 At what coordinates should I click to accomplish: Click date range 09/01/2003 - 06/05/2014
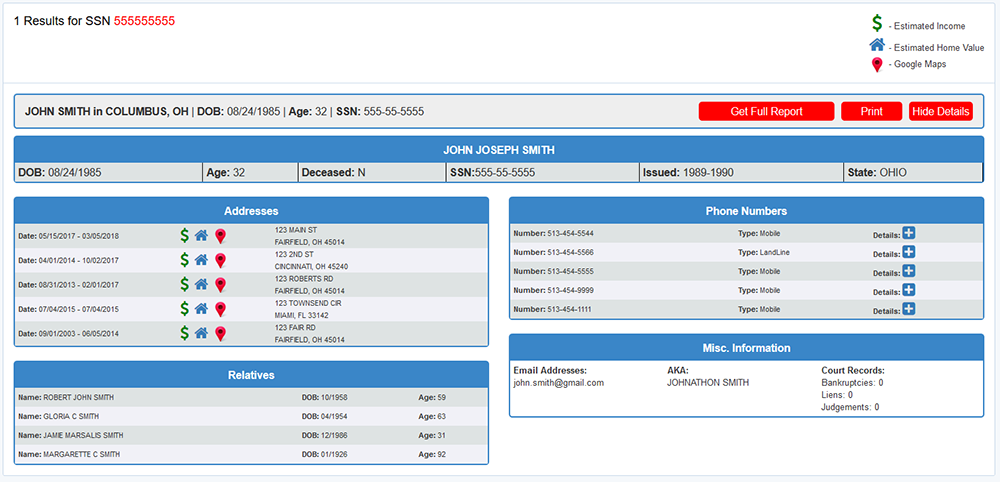[78, 333]
